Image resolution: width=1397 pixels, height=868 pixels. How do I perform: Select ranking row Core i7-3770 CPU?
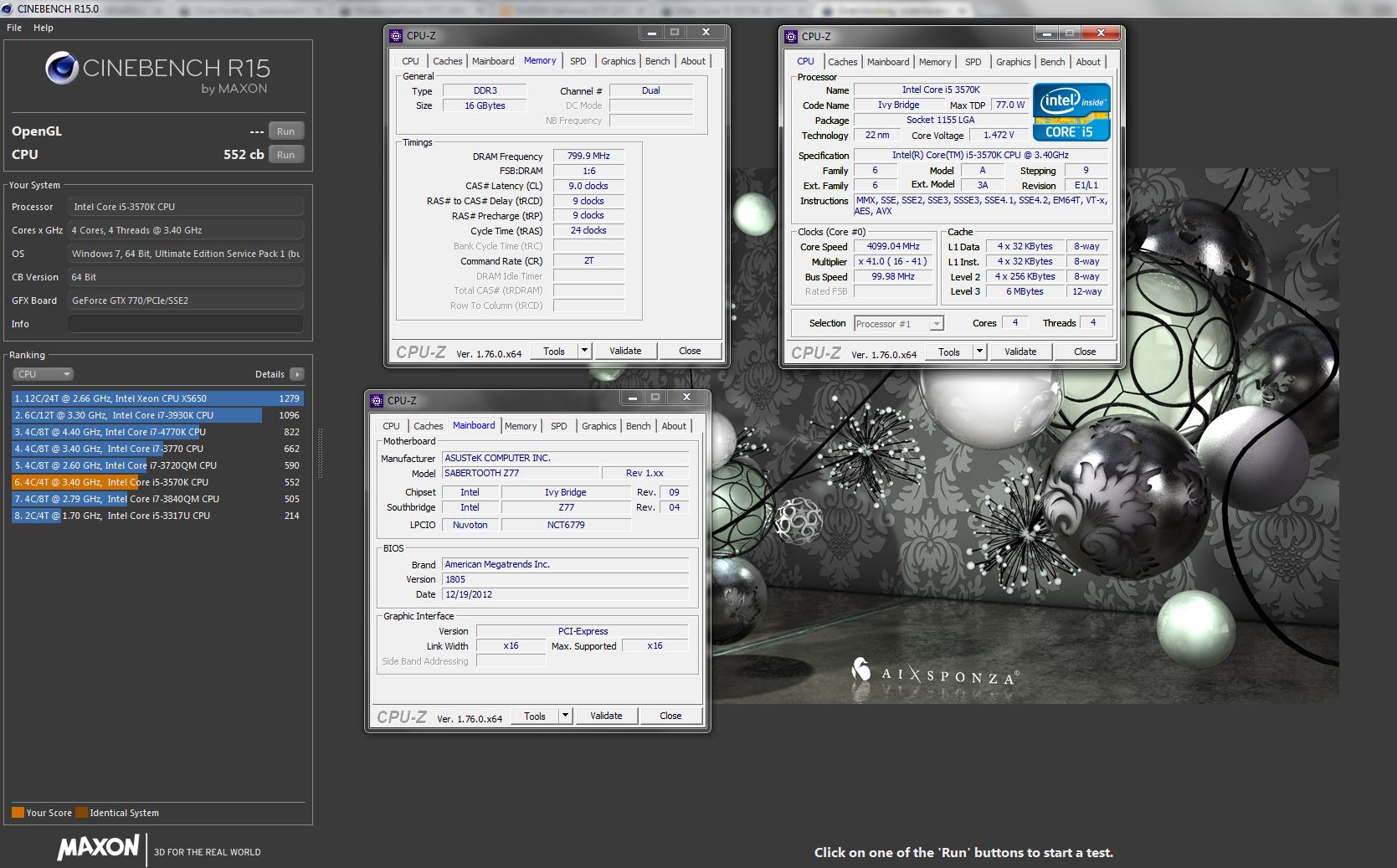pos(157,449)
